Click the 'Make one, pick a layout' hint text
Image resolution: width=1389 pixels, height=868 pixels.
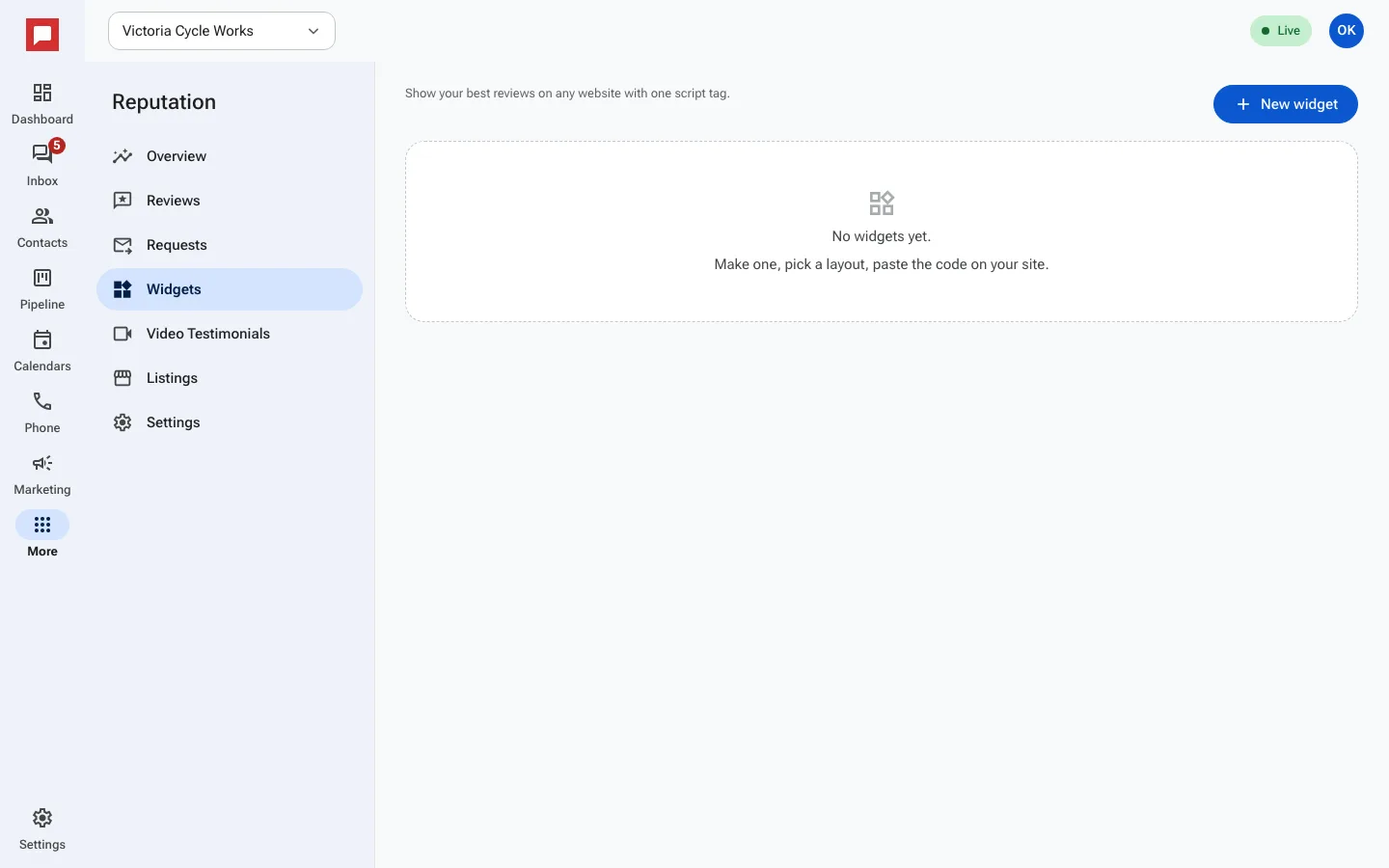click(882, 264)
